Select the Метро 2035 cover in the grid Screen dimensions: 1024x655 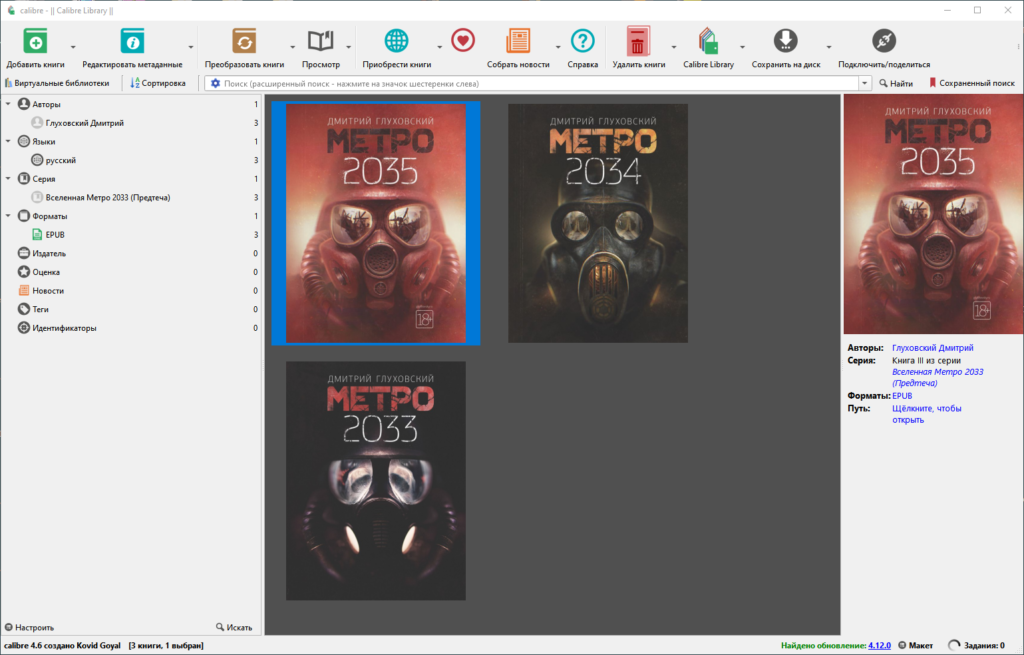[376, 223]
